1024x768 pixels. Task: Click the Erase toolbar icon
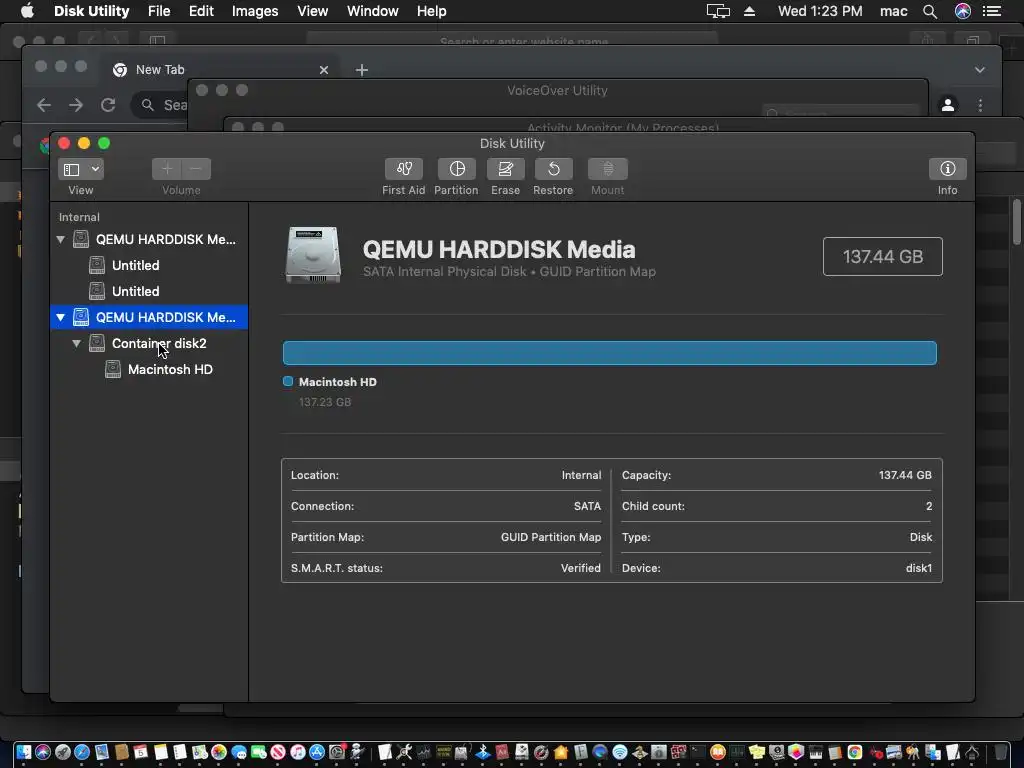click(x=505, y=169)
